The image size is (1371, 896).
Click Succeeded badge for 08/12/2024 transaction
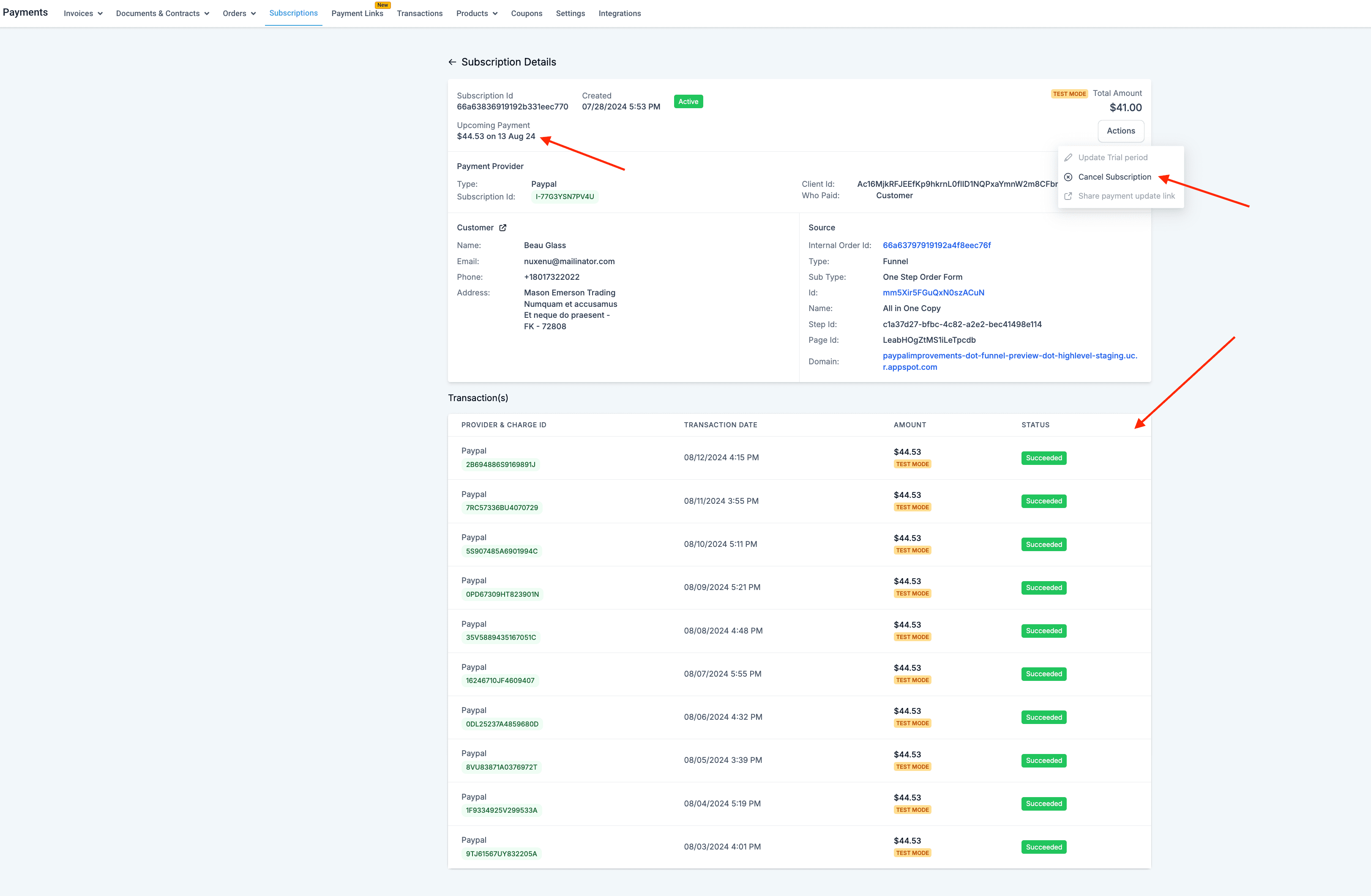1044,458
